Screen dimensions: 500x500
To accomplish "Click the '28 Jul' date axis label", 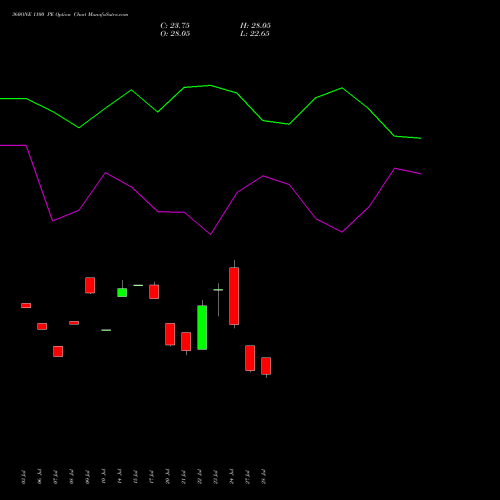I will (x=264, y=477).
